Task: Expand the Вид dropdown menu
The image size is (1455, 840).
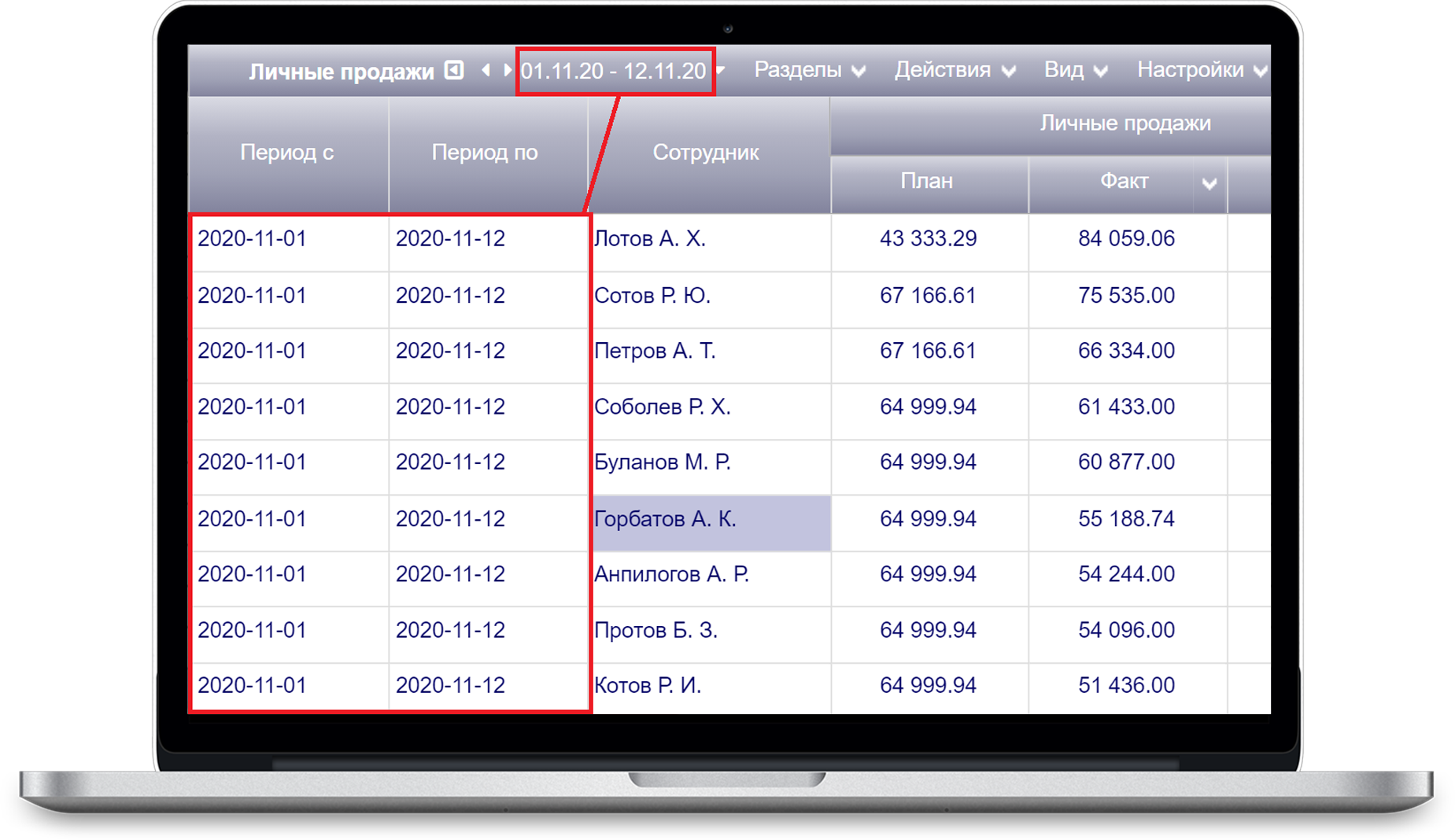Action: [1075, 70]
